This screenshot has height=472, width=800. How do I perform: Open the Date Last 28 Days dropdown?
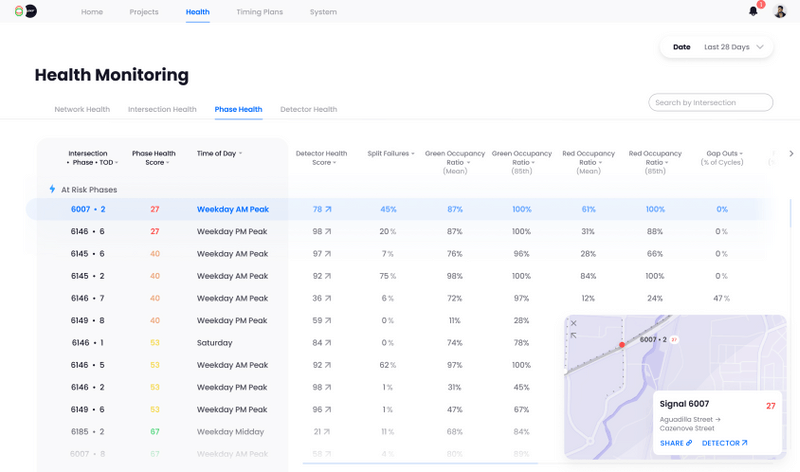pyautogui.click(x=716, y=47)
